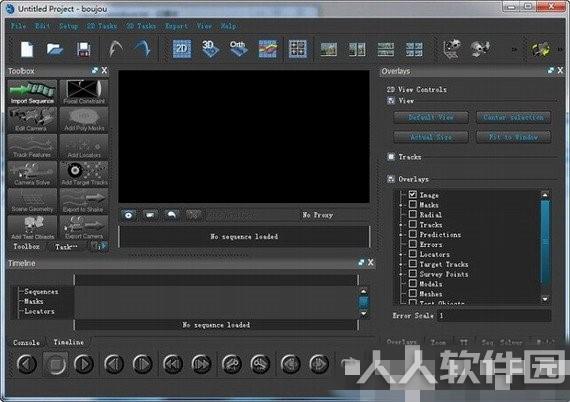The width and height of the screenshot is (570, 402).
Task: Click the Center Selection button
Action: pyautogui.click(x=513, y=117)
